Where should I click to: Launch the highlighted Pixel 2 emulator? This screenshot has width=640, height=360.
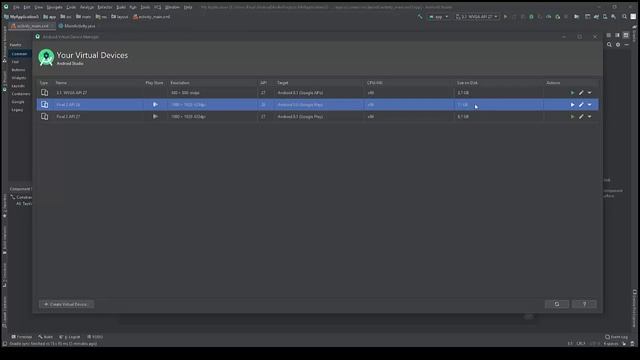pyautogui.click(x=572, y=104)
